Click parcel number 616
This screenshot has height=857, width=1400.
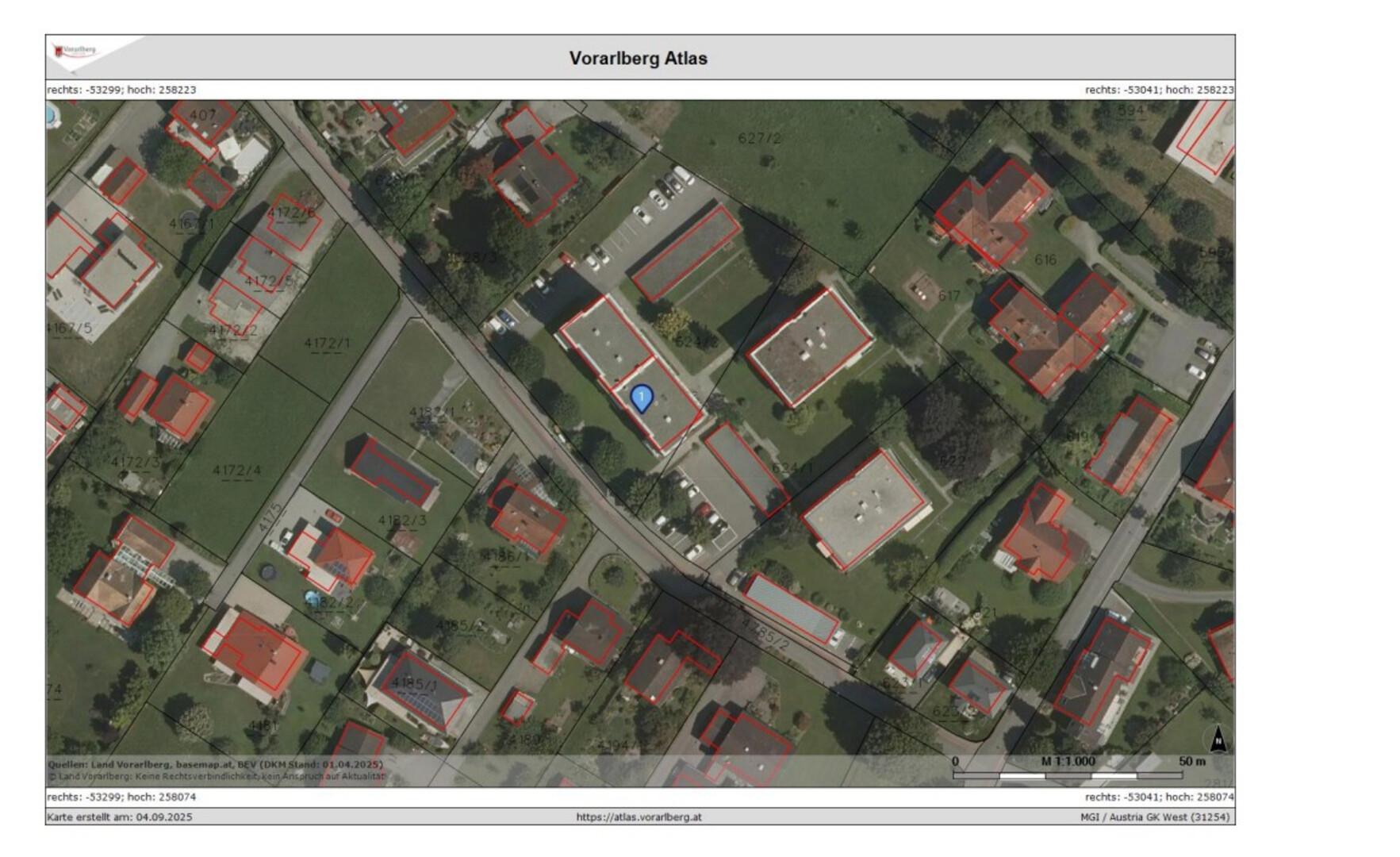click(x=1045, y=259)
